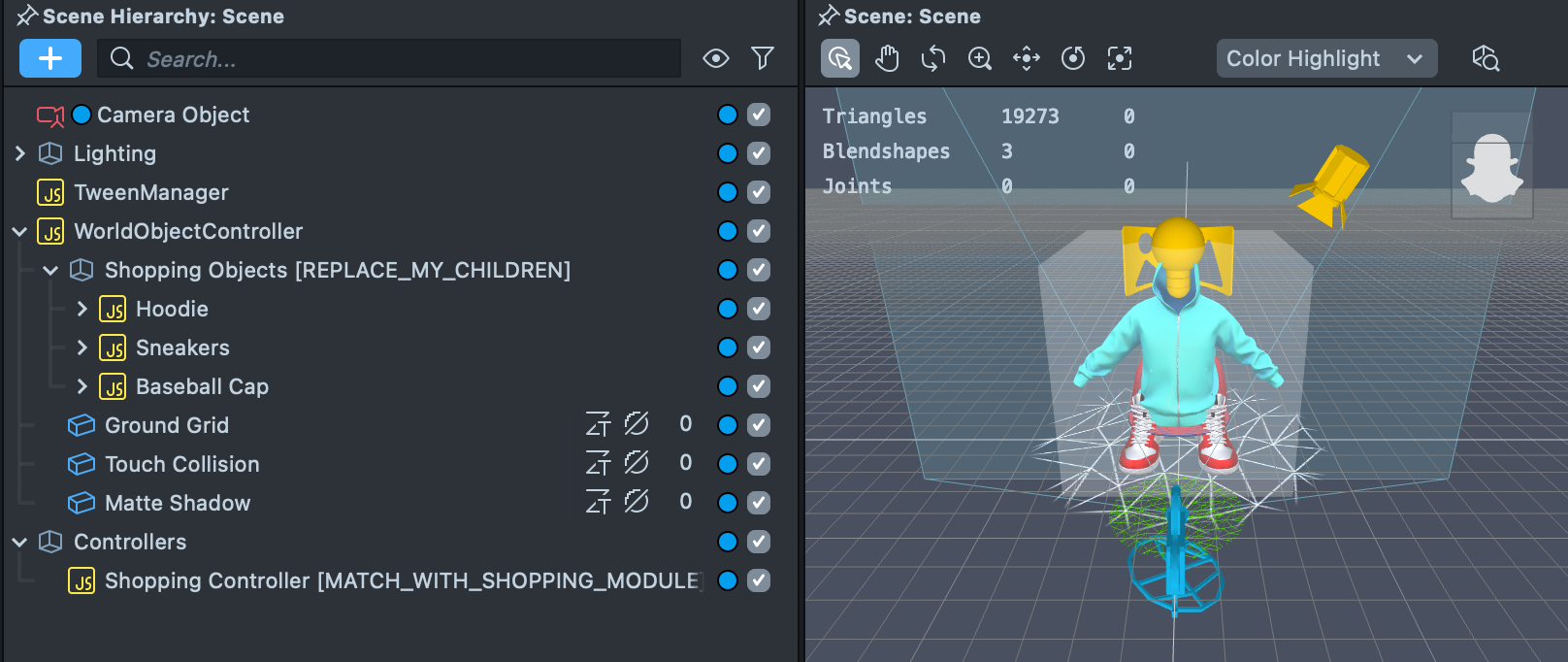The width and height of the screenshot is (1568, 662).
Task: Pick the move transform tool
Action: [x=1027, y=58]
